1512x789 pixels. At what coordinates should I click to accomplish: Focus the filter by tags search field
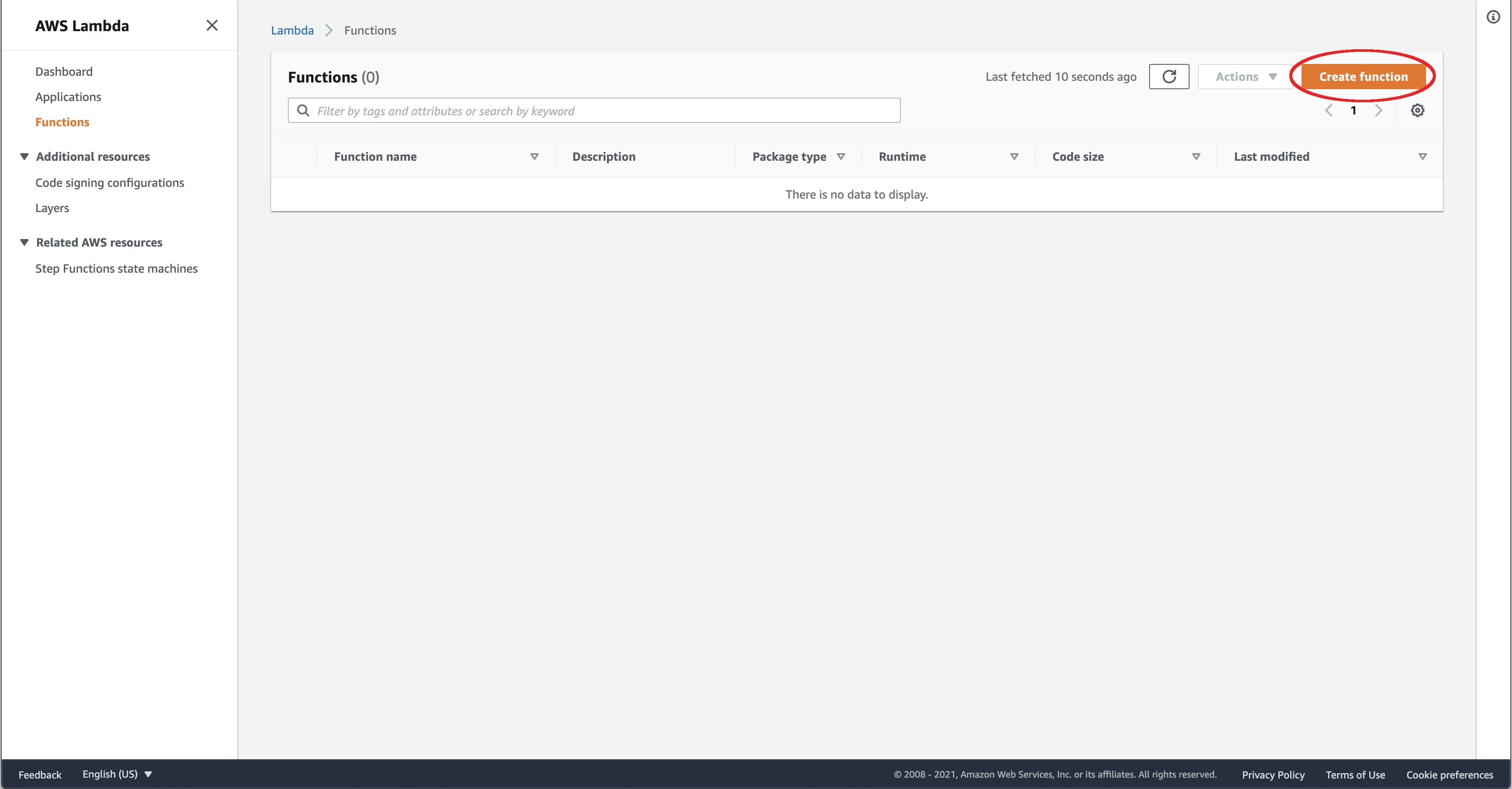point(594,110)
